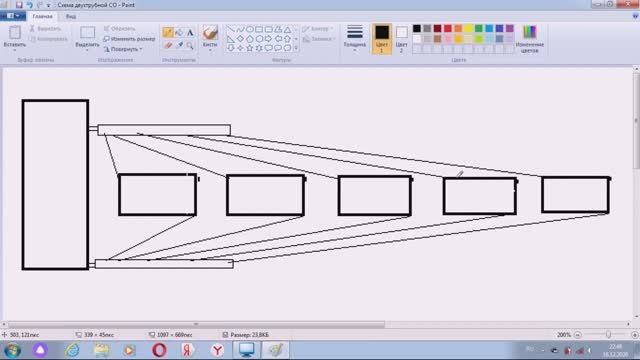Open the Paste (Вставить) dropdown arrow

click(15, 50)
